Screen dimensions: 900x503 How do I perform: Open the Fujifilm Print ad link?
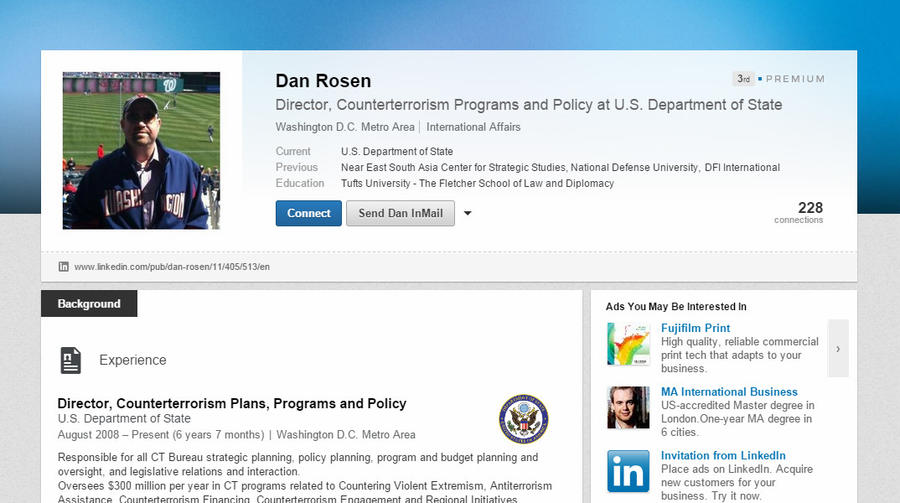tap(696, 328)
